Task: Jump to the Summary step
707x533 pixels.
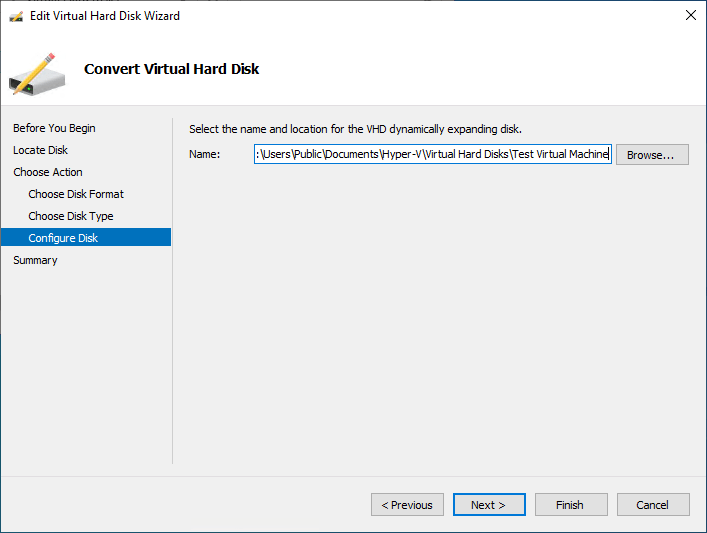Action: (x=35, y=260)
